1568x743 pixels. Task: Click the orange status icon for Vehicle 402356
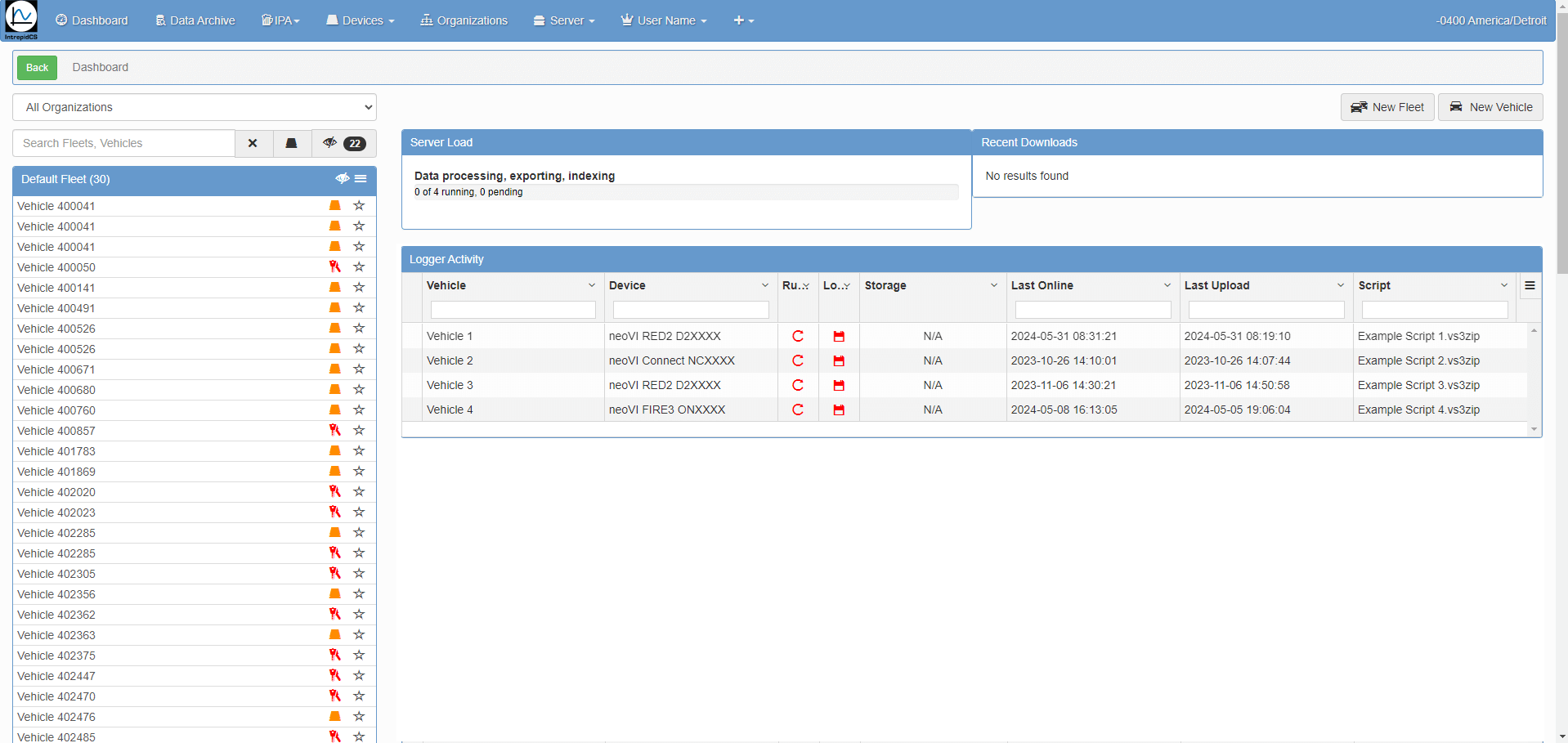[x=334, y=593]
